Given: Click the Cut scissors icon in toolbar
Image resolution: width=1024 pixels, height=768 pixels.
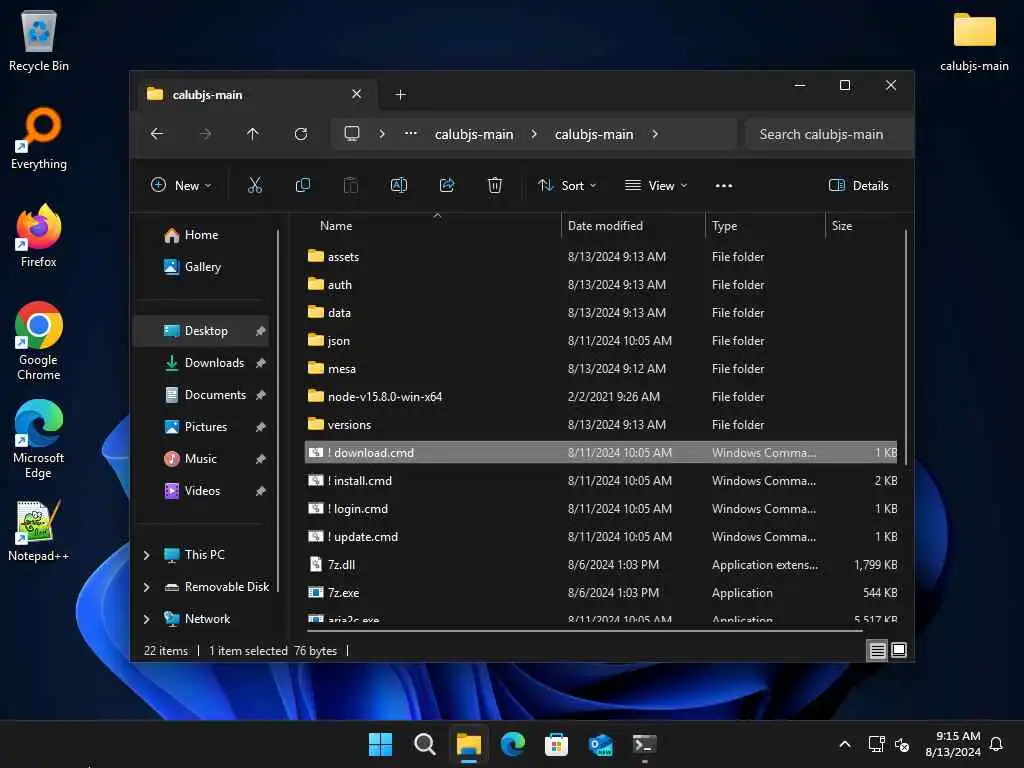Looking at the screenshot, I should coord(255,185).
